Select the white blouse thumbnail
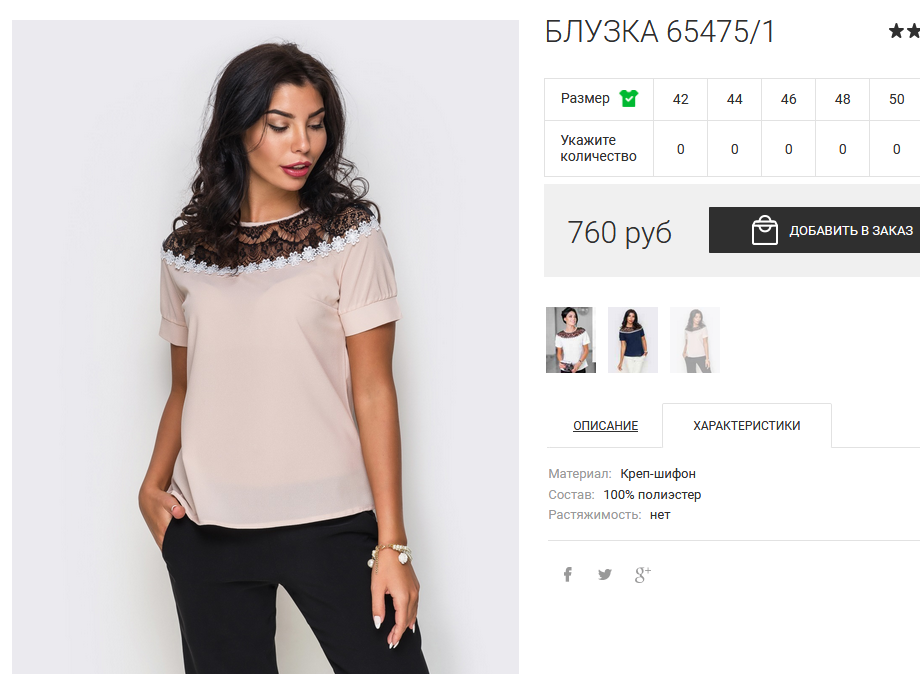Screen dimensions: 920x674 click(571, 340)
